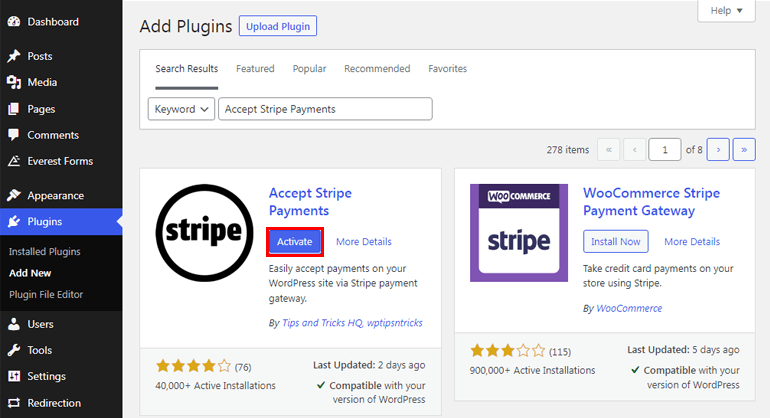
Task: Open More Details for WooCommerce Stripe Gateway
Action: pyautogui.click(x=692, y=242)
